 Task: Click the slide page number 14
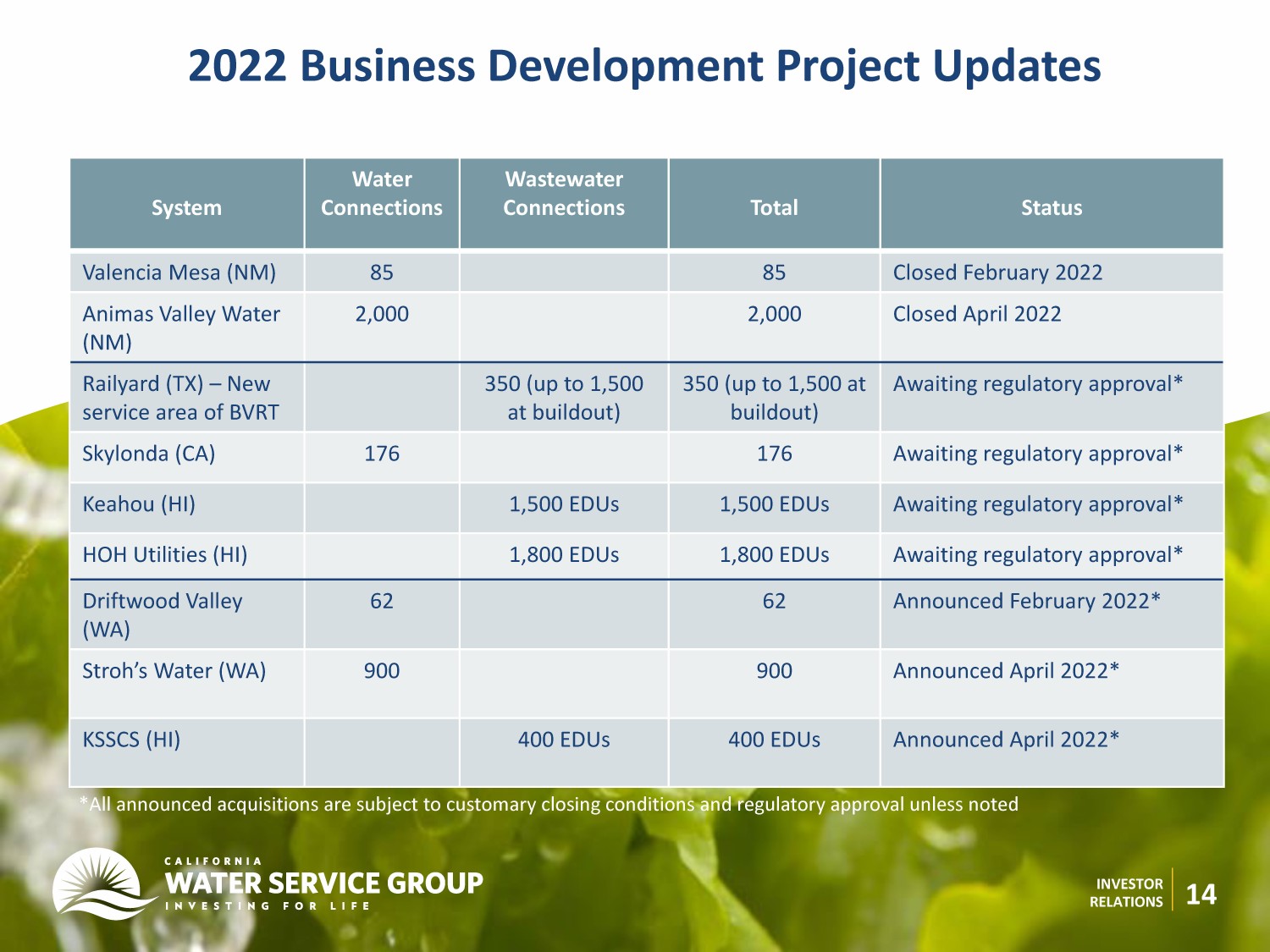coord(1201,894)
